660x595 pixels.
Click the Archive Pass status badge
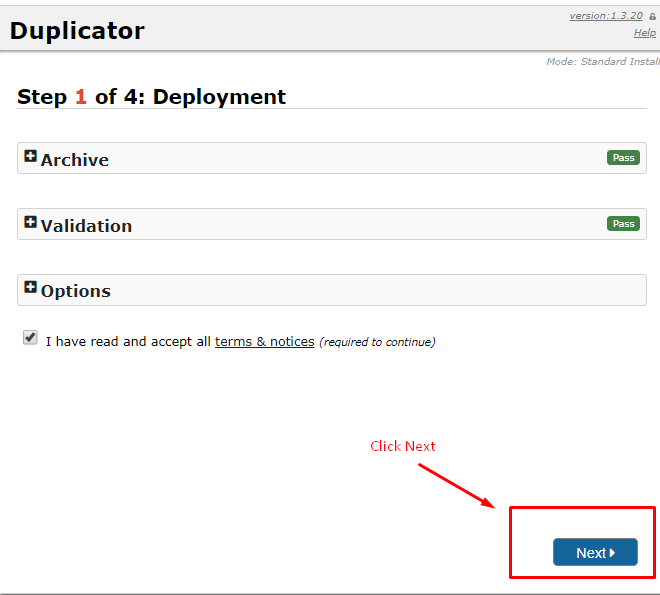pos(623,158)
